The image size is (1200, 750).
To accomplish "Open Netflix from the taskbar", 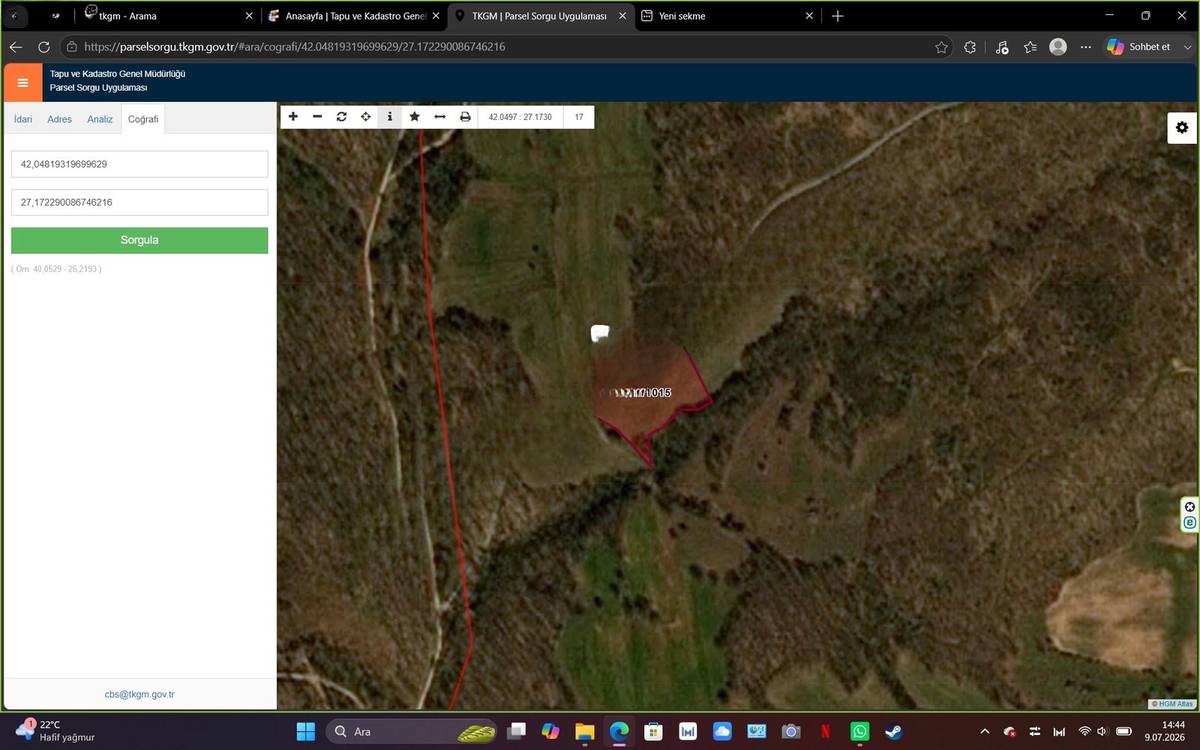I will pos(825,732).
